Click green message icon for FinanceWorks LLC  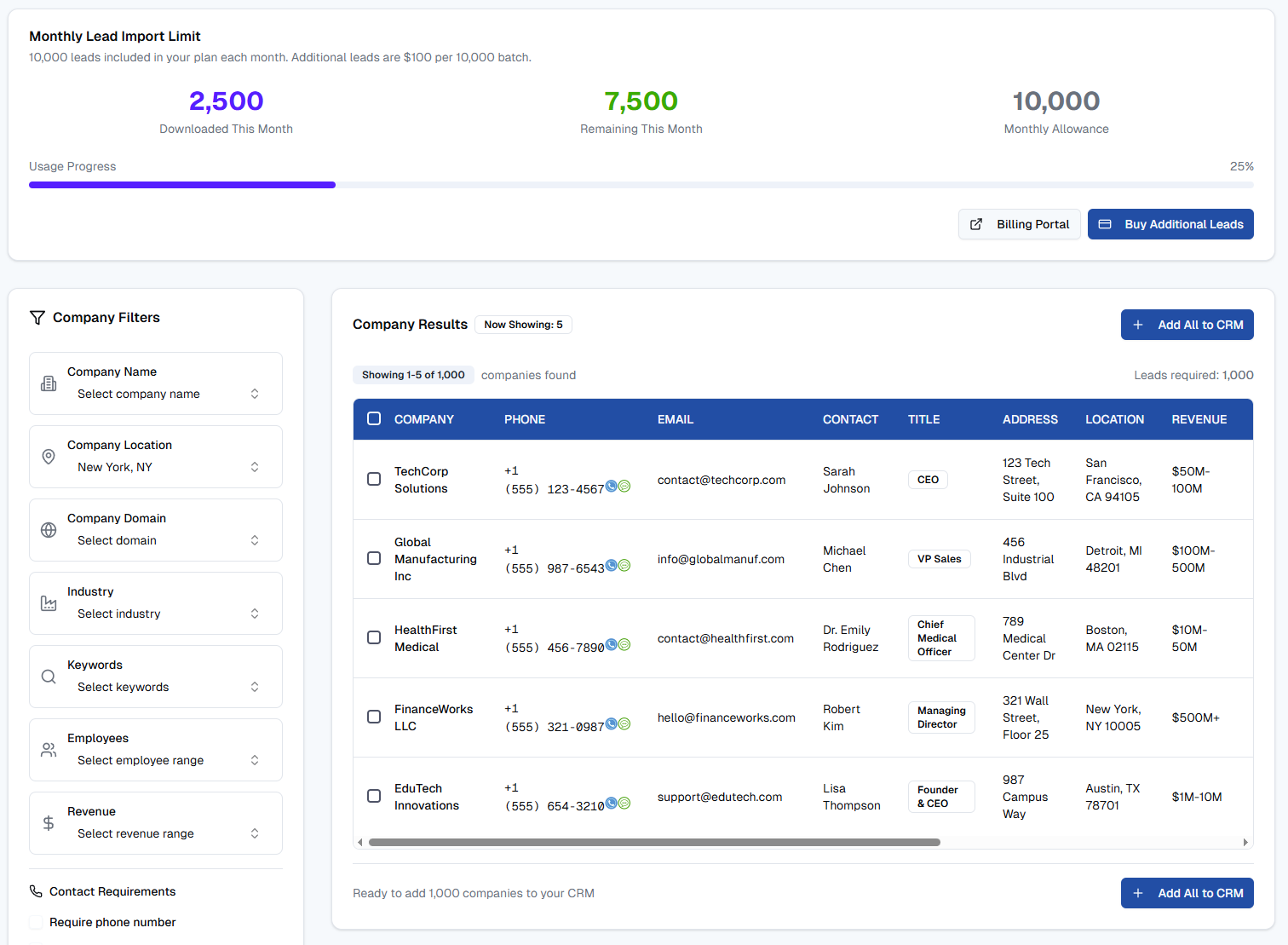(624, 724)
